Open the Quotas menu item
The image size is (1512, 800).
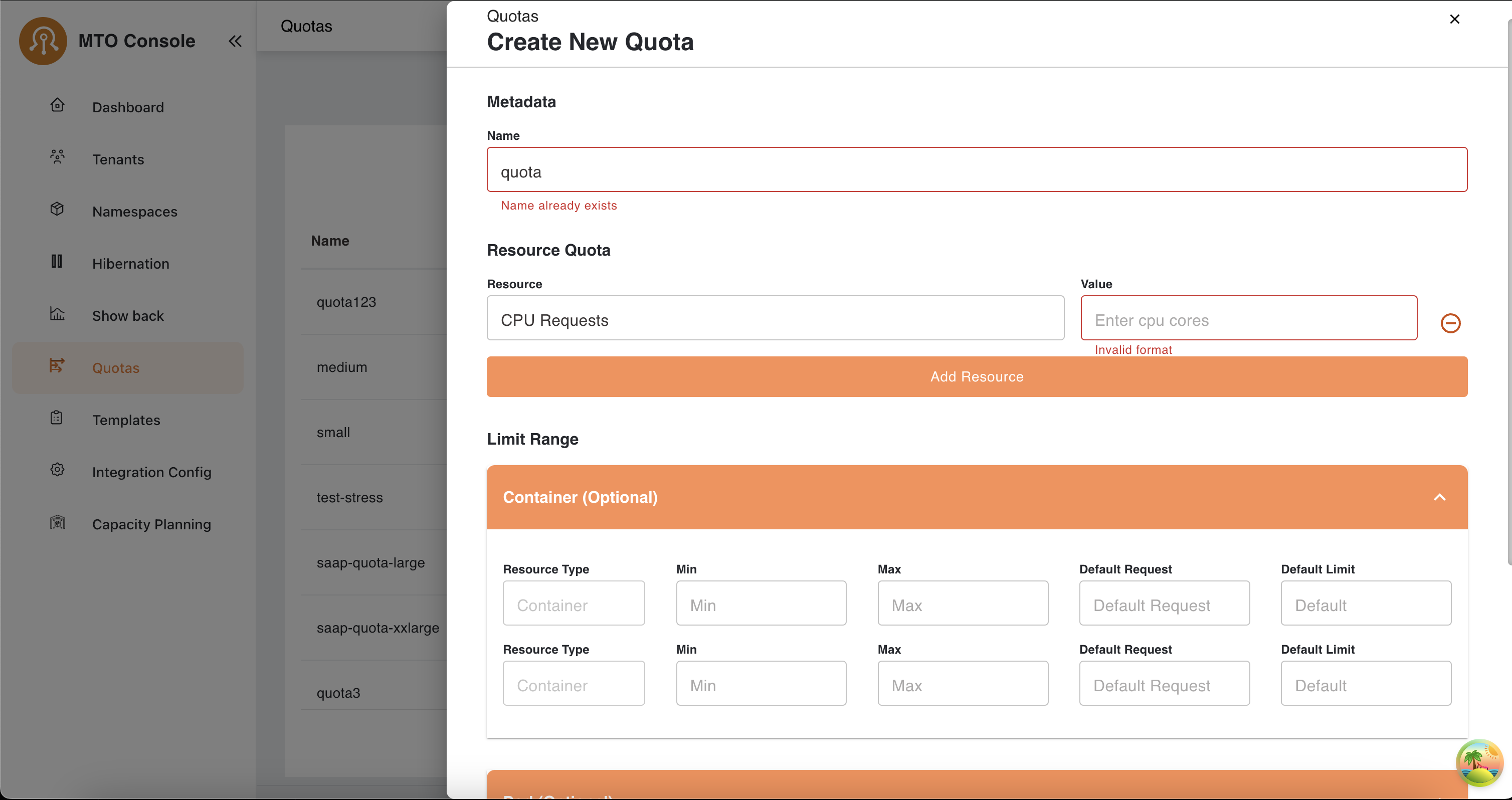[x=116, y=368]
